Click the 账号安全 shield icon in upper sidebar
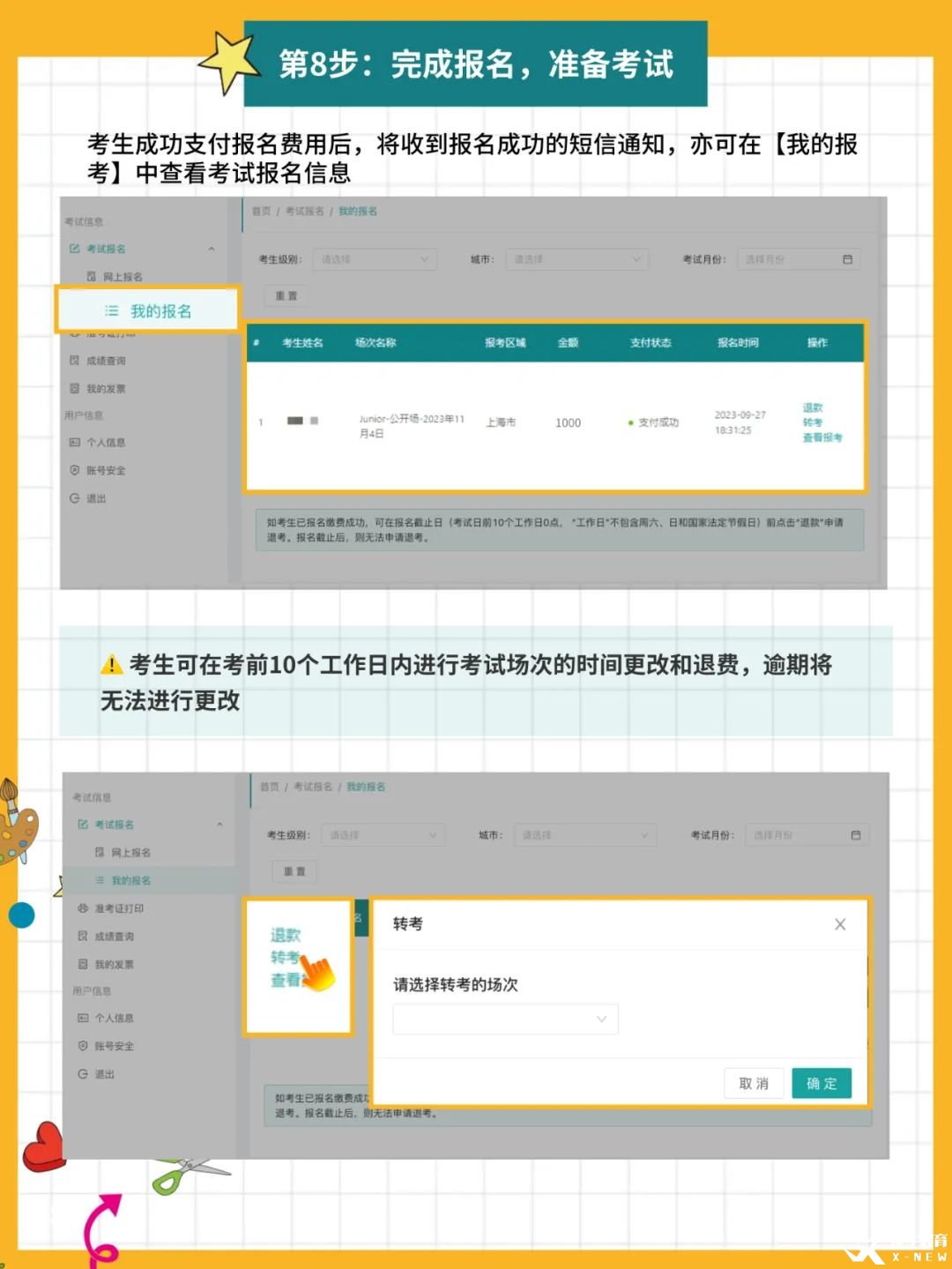This screenshot has width=952, height=1269. pyautogui.click(x=75, y=471)
